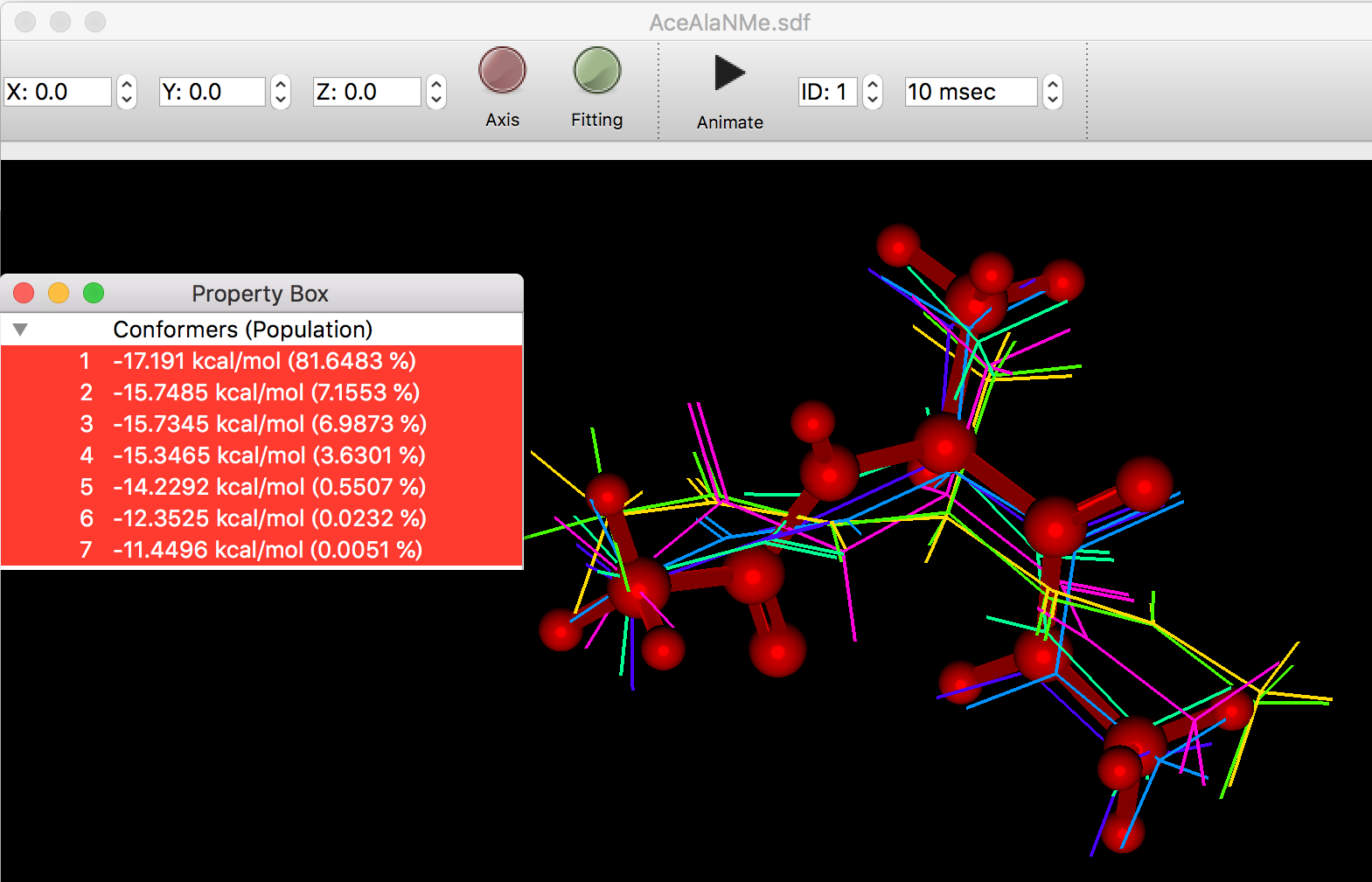Select conformer 2 with 7.1553 % population
1372x882 pixels.
coord(262,392)
